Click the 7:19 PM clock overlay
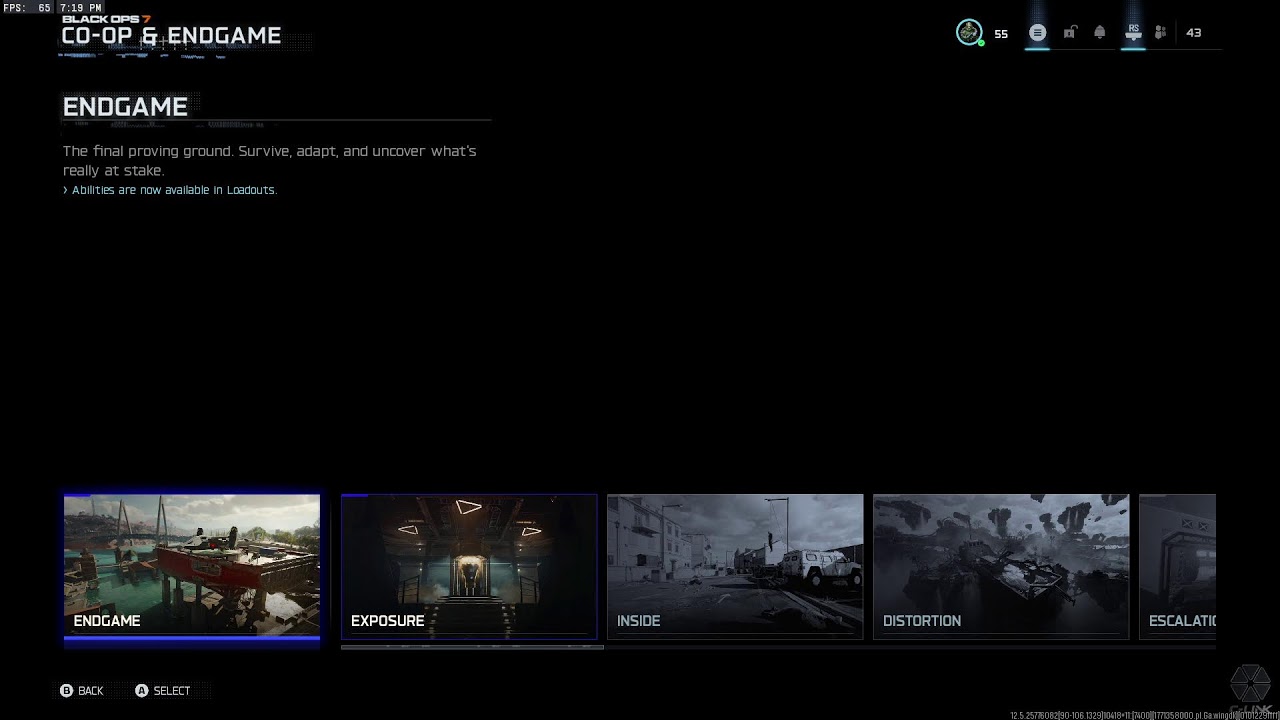1280x720 pixels. [x=81, y=8]
